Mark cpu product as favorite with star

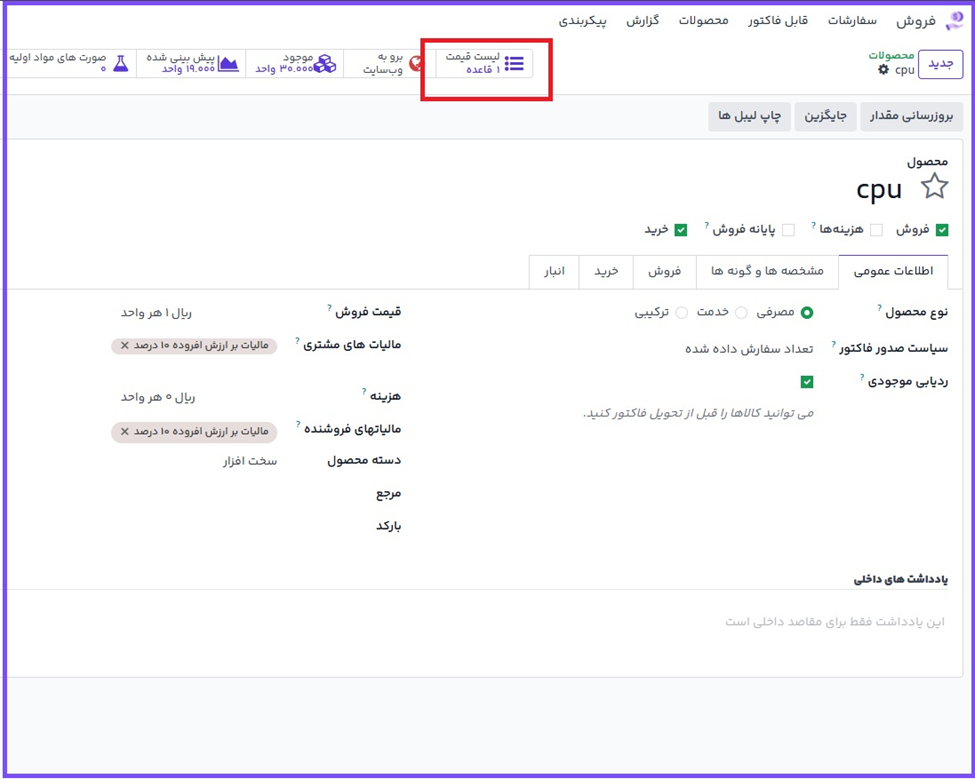coord(934,187)
